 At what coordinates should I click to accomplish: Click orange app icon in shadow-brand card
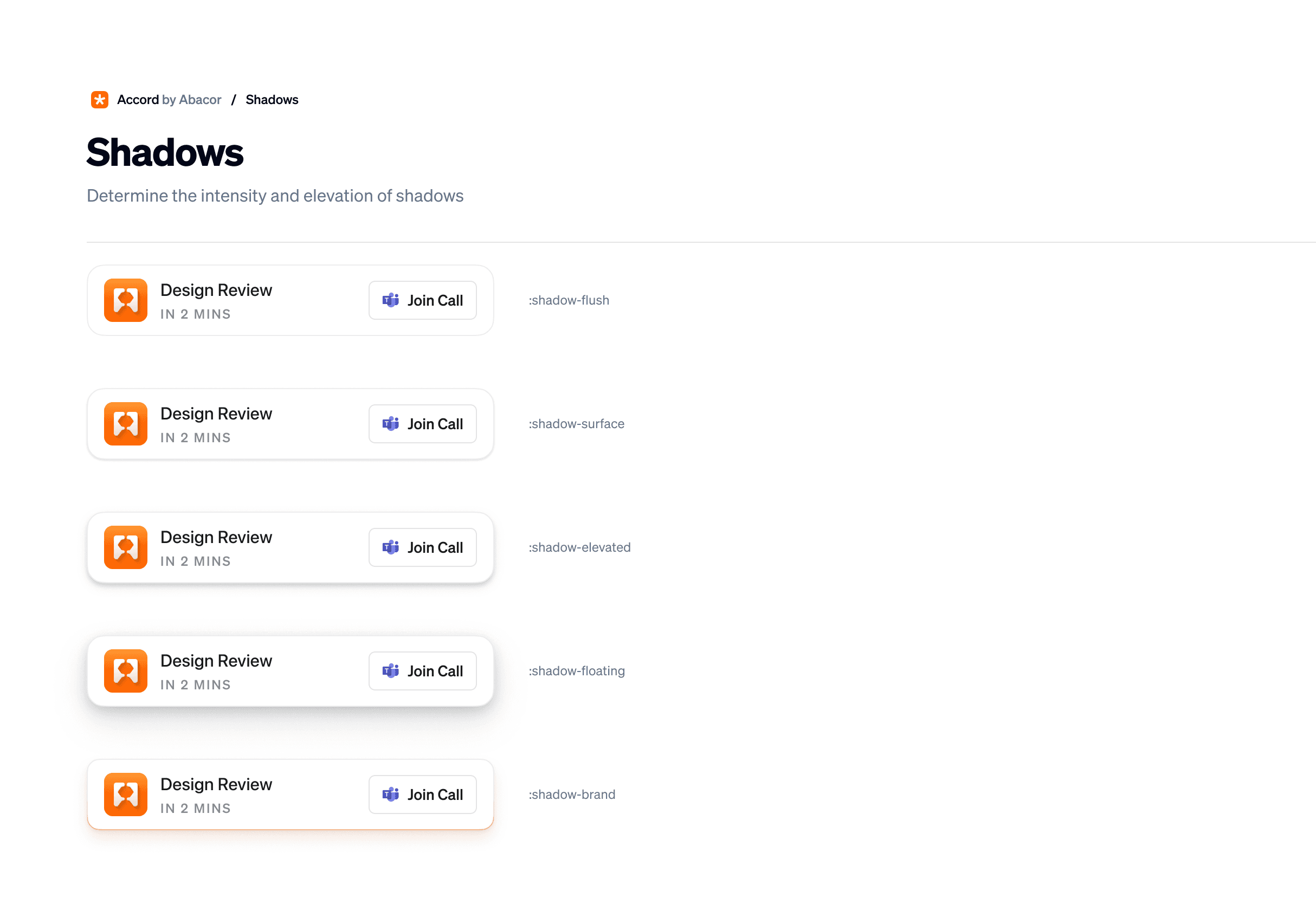(126, 795)
